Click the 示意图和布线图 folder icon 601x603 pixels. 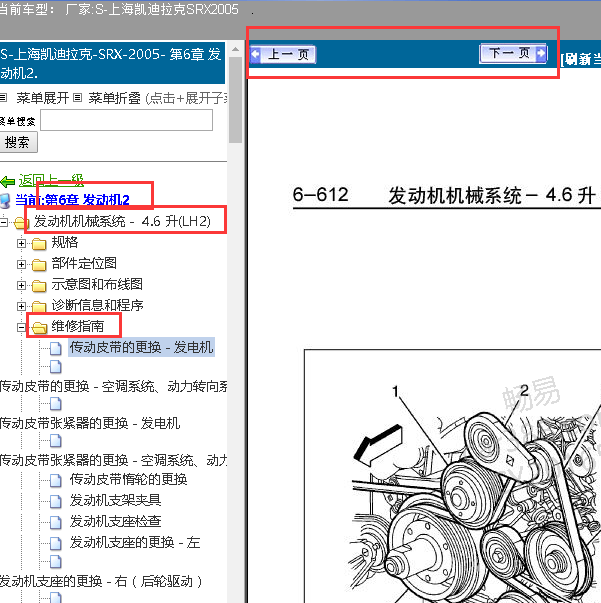[x=39, y=285]
